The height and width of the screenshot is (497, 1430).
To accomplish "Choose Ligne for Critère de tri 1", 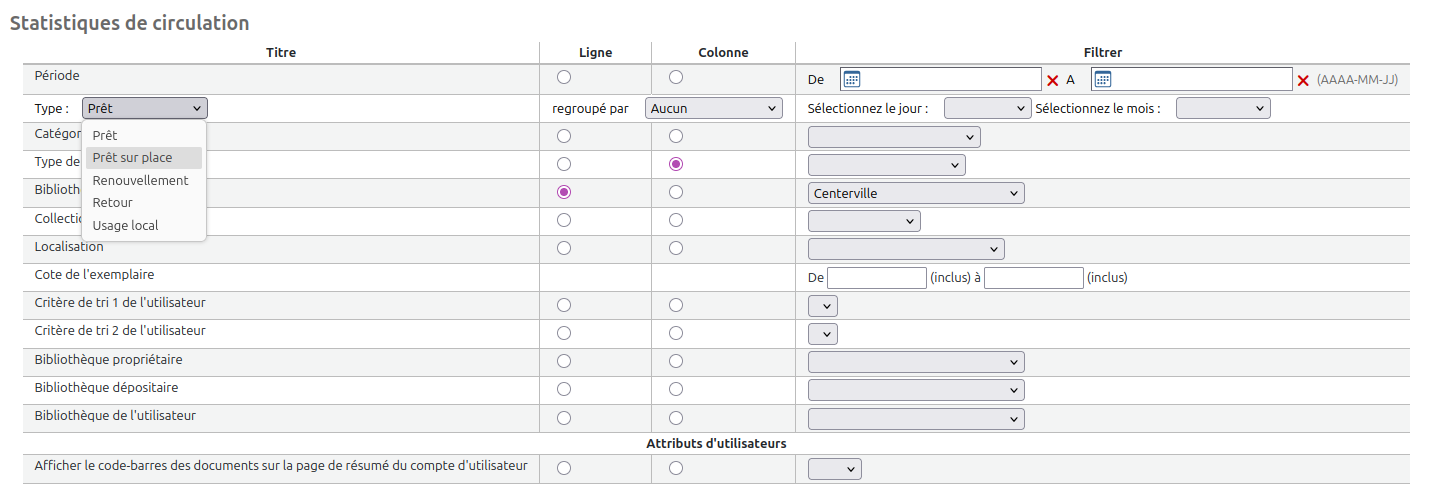I will (x=564, y=305).
